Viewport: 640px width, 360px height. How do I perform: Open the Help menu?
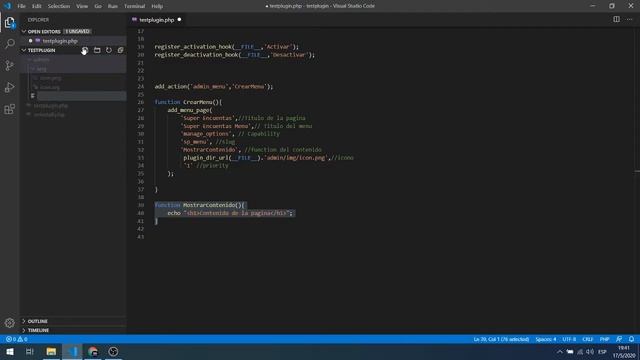point(157,6)
